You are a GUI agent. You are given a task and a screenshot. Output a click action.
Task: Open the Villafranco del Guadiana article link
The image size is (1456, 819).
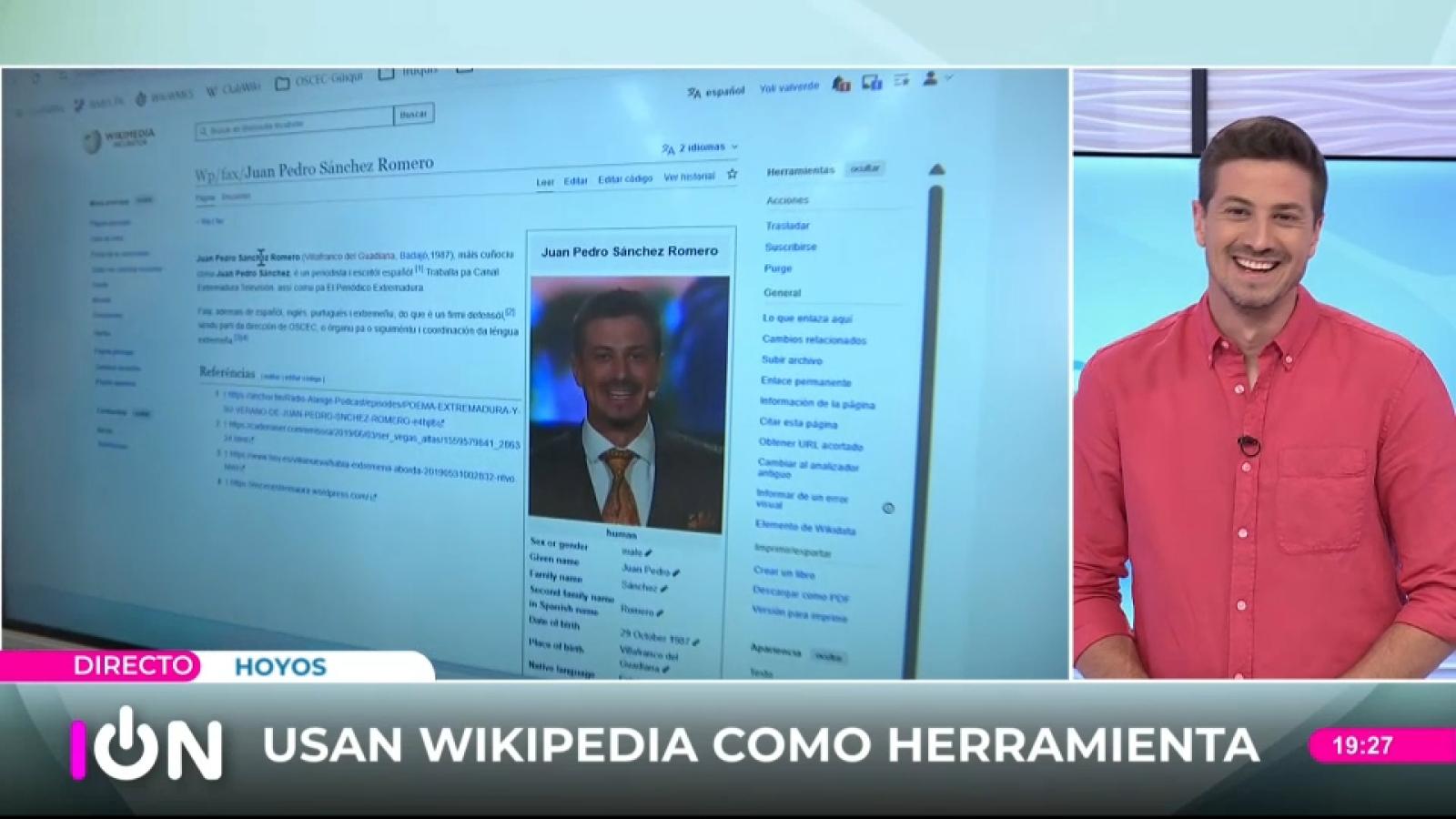point(350,257)
